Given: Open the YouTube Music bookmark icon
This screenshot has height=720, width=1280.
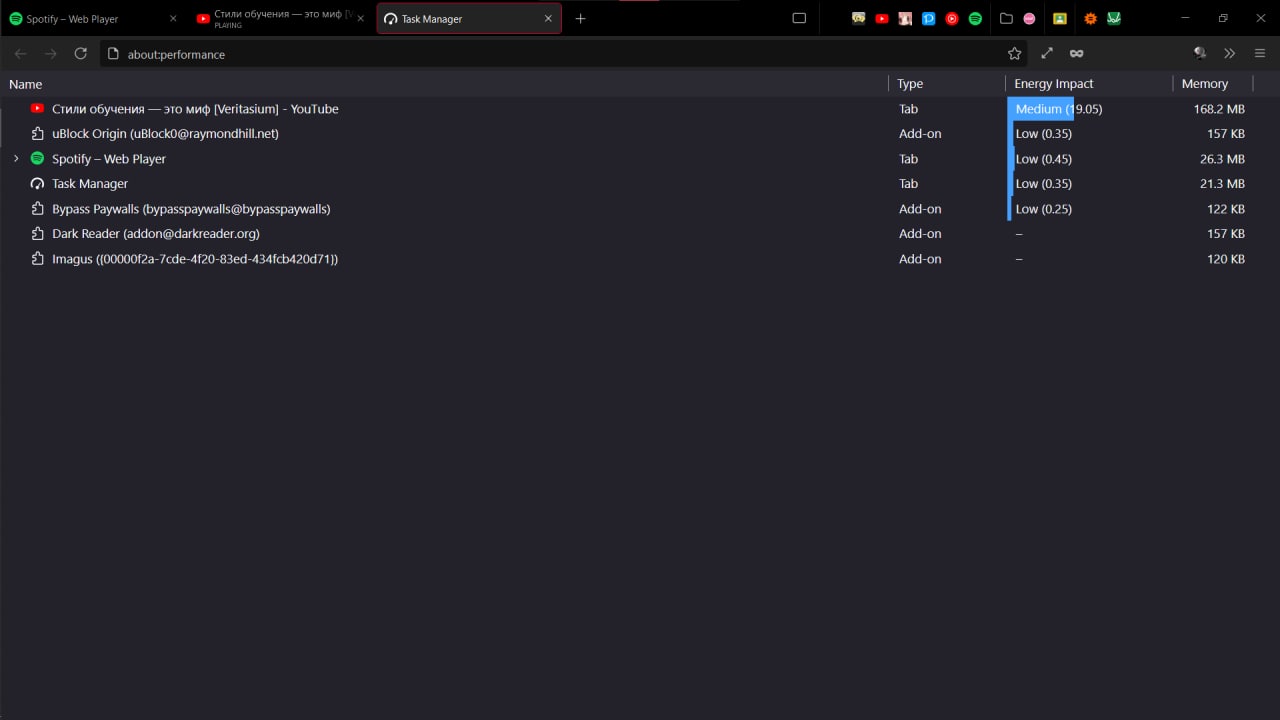Looking at the screenshot, I should point(952,18).
